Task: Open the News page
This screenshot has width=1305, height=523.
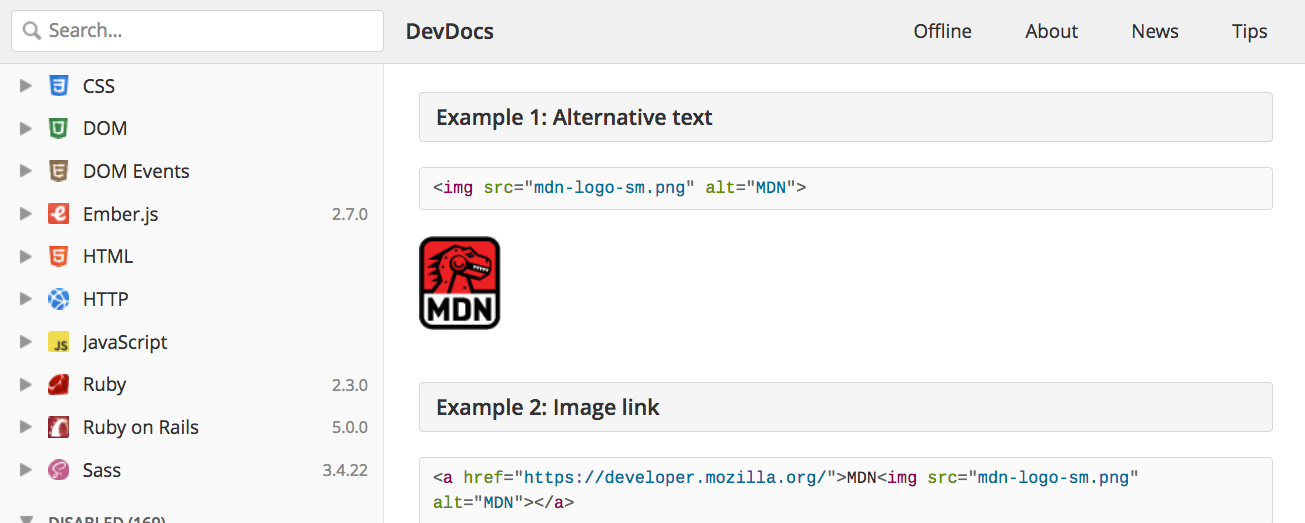Action: point(1155,31)
